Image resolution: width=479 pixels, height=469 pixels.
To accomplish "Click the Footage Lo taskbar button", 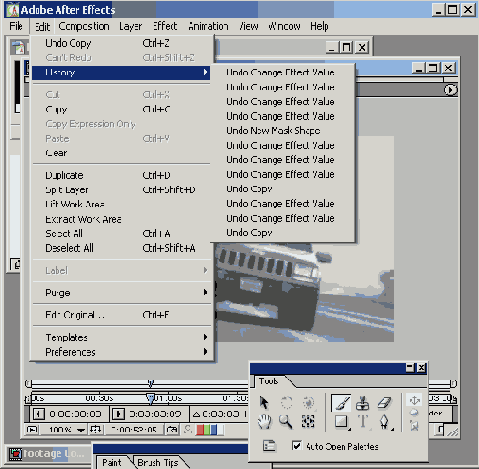I will point(48,454).
